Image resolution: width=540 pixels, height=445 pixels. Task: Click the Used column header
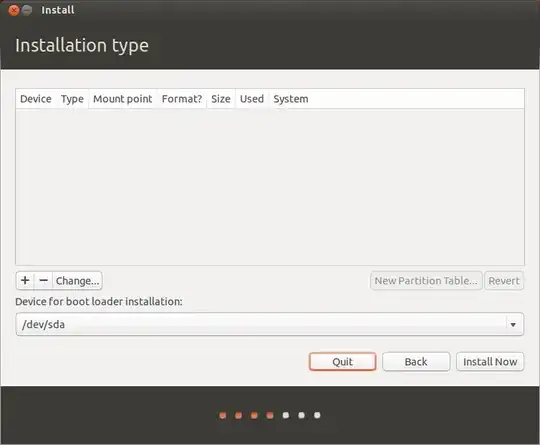(252, 99)
